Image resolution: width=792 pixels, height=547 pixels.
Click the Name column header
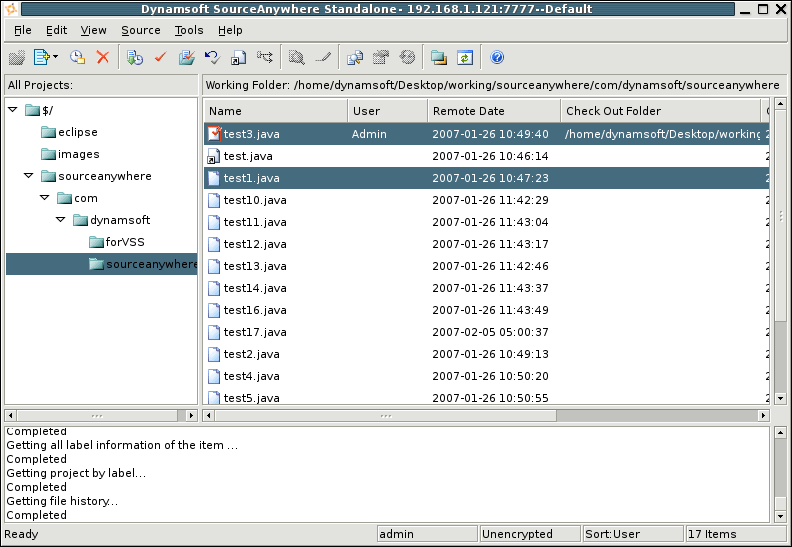275,111
